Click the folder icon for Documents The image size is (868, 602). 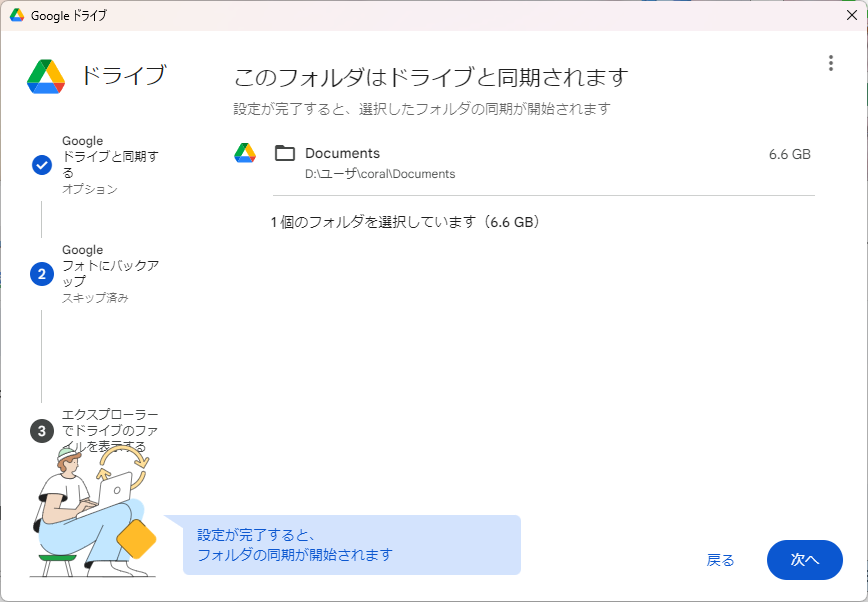285,153
